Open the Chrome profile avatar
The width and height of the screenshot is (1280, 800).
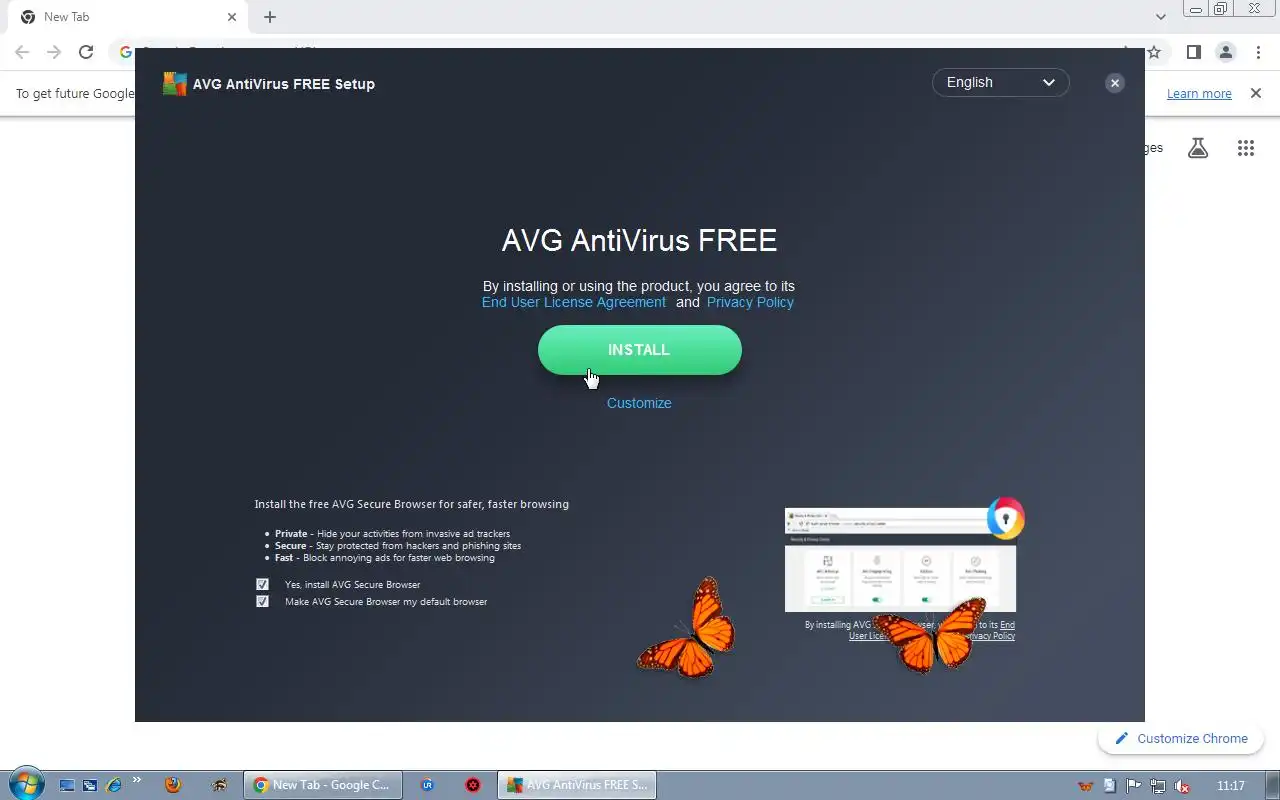[x=1226, y=52]
